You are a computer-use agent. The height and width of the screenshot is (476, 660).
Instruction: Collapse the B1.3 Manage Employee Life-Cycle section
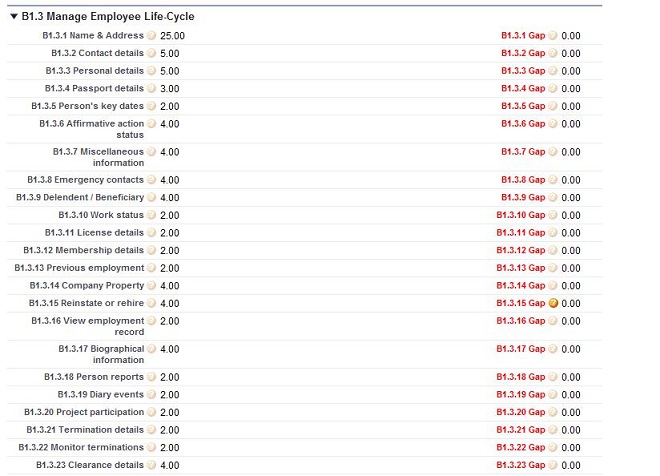point(14,16)
